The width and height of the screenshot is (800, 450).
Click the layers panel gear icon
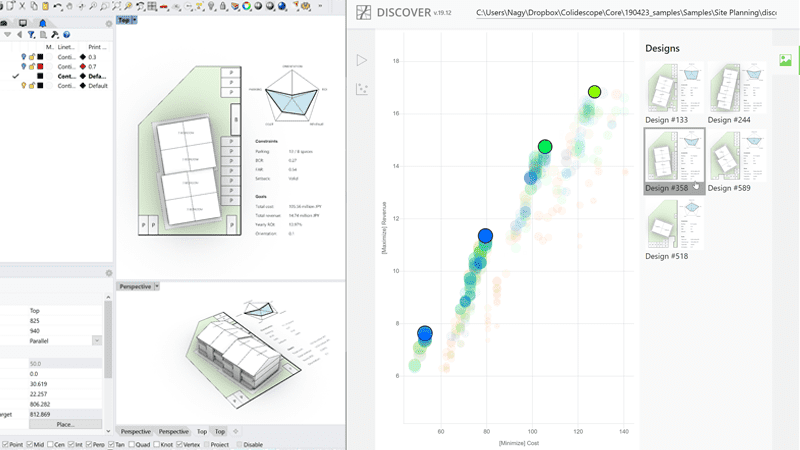(109, 23)
